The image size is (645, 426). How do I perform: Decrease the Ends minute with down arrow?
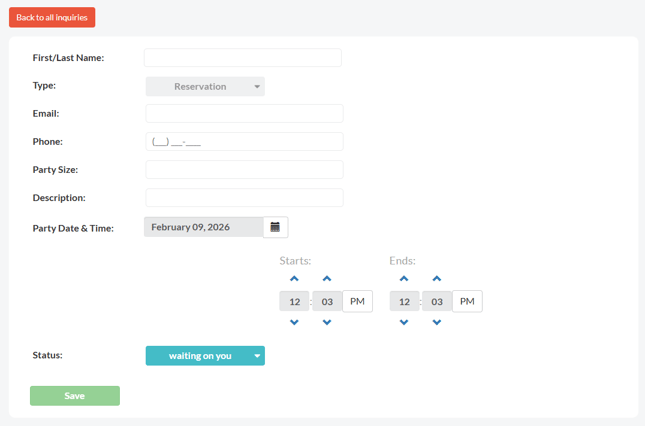coord(437,322)
